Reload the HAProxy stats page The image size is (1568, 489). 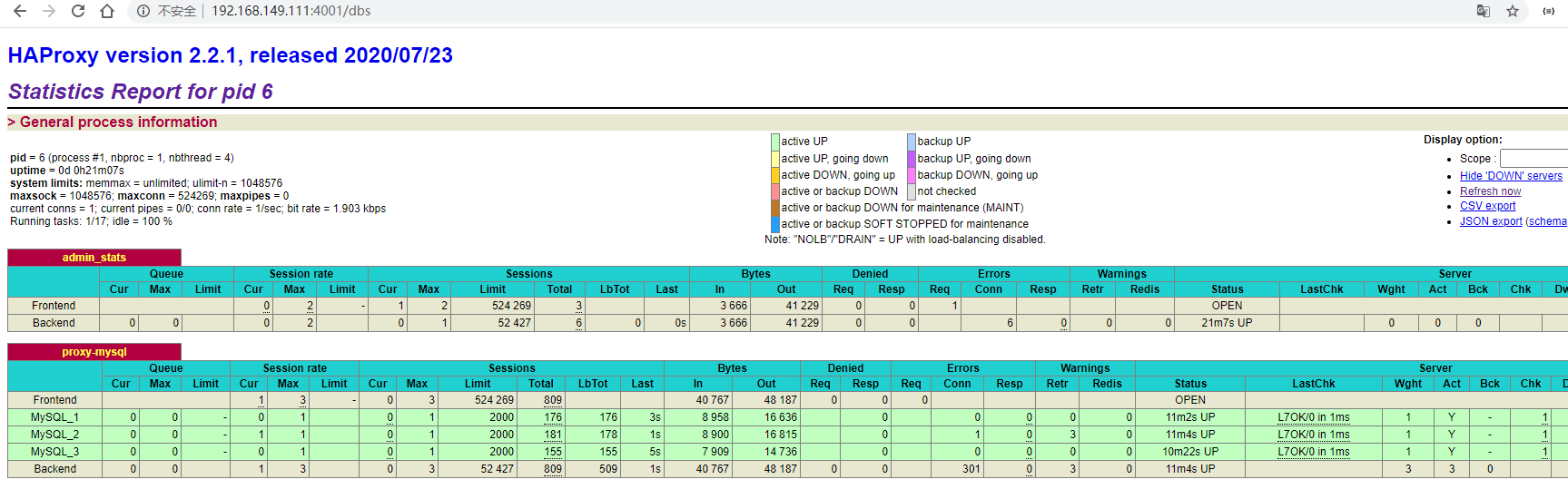tap(78, 11)
